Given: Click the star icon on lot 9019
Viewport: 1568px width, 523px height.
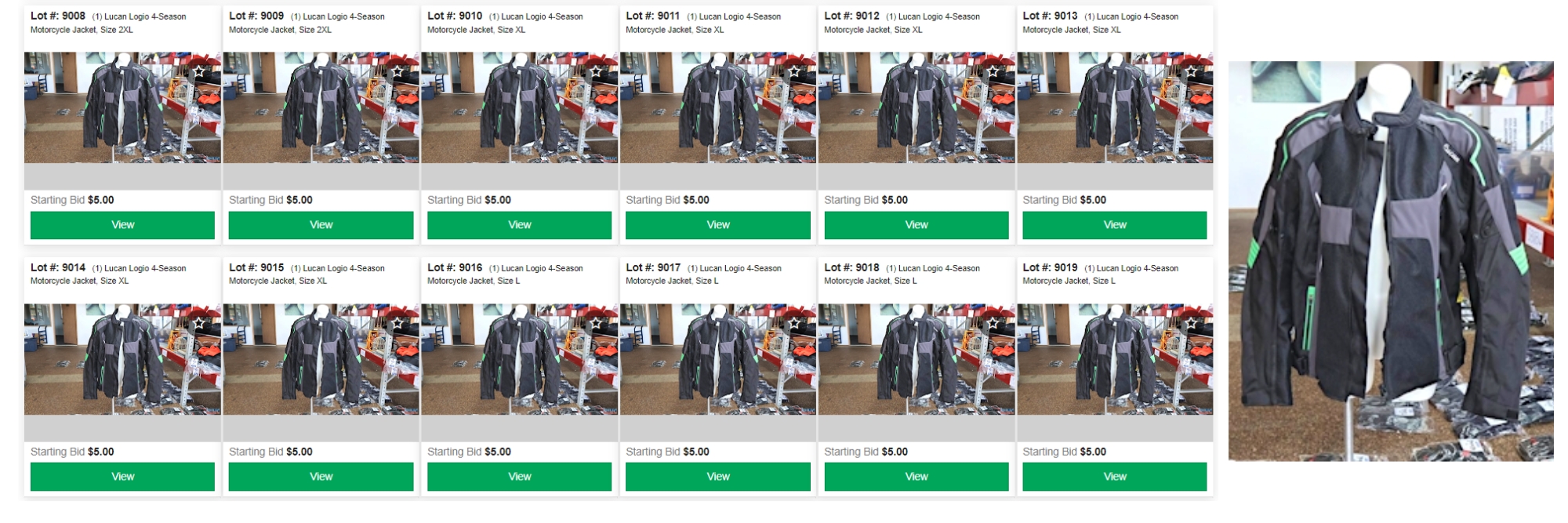Looking at the screenshot, I should click(1191, 323).
